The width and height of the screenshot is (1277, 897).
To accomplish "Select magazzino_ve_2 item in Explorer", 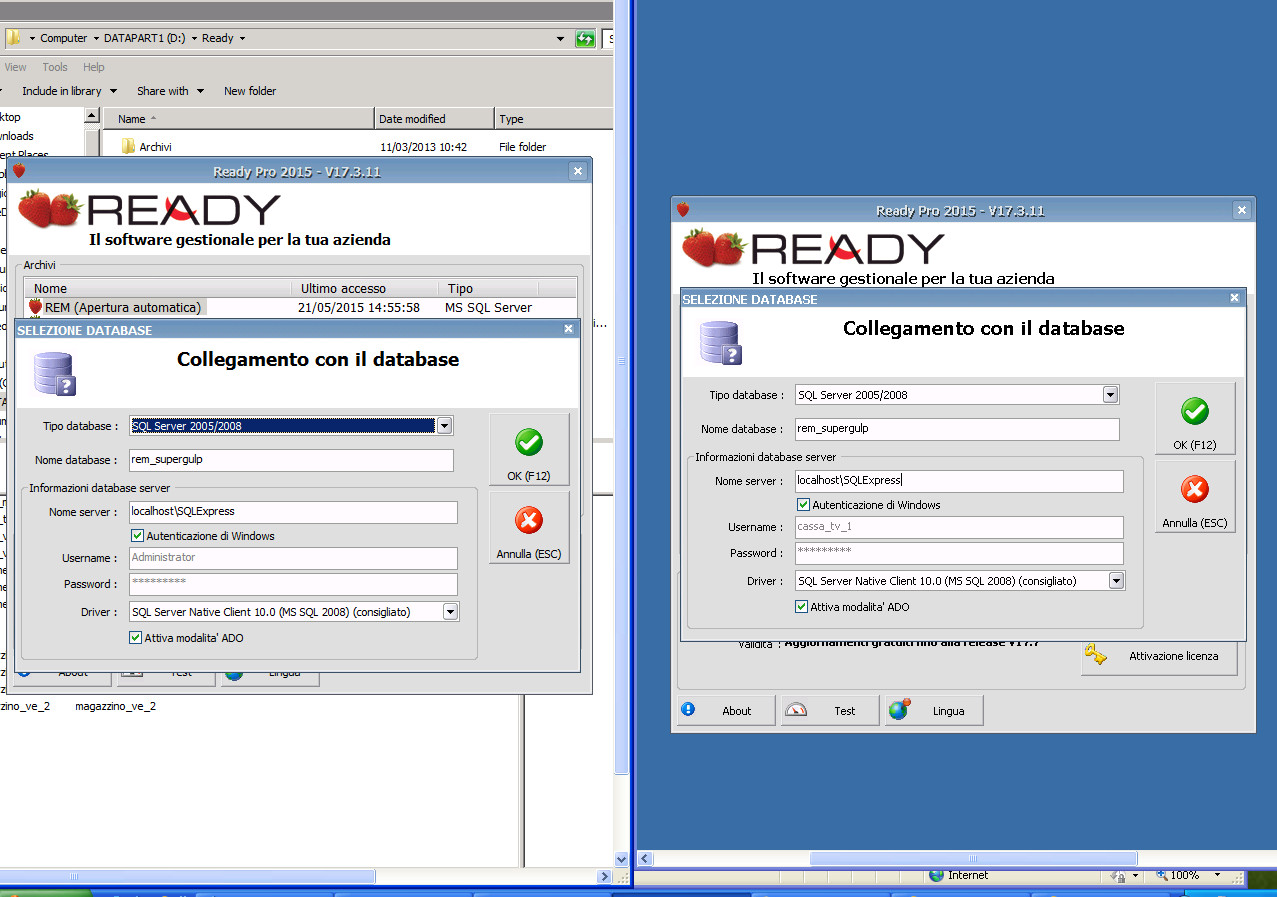I will 115,706.
